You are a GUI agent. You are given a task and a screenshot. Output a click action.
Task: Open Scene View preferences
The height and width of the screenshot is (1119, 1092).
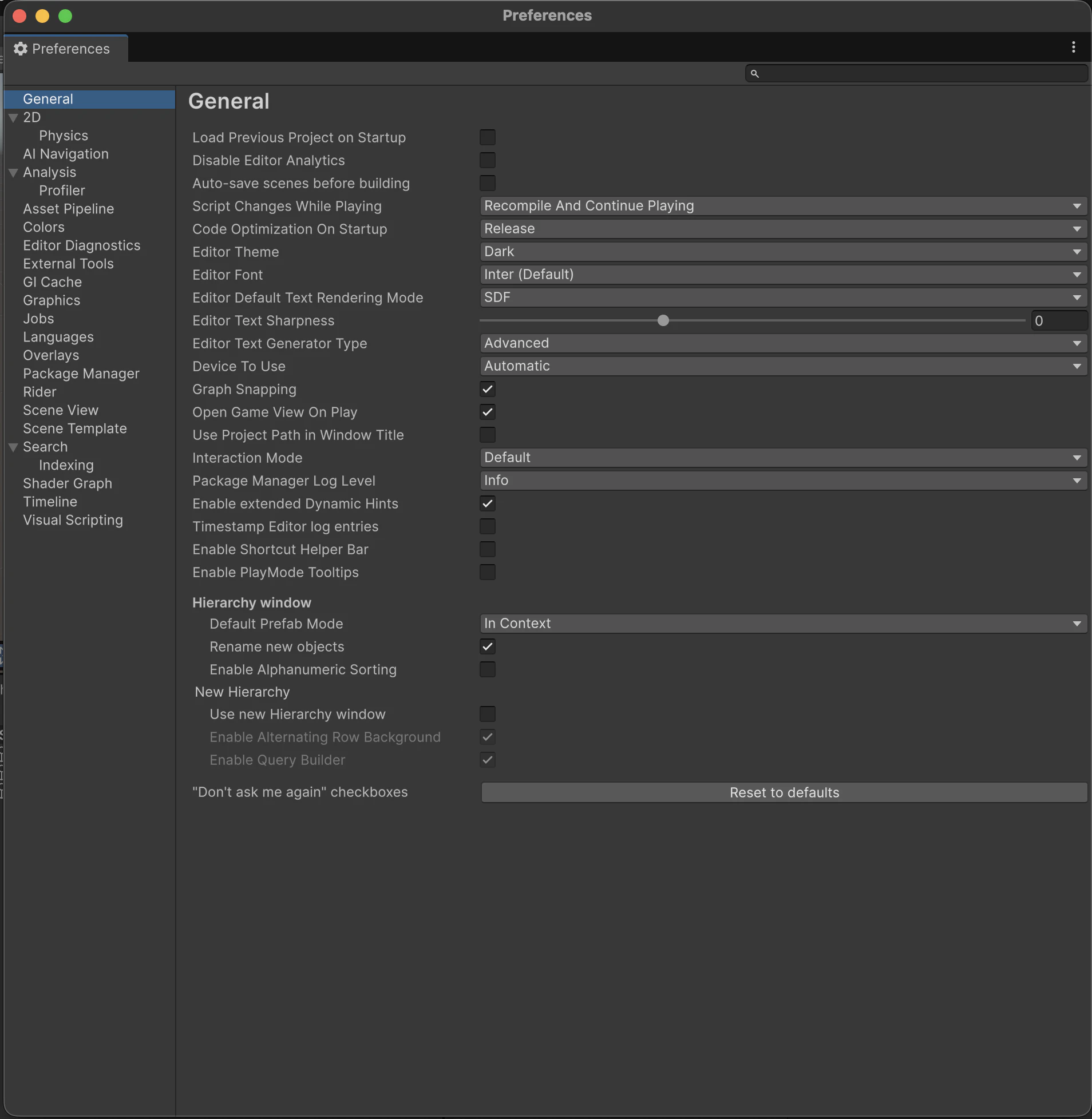coord(61,411)
